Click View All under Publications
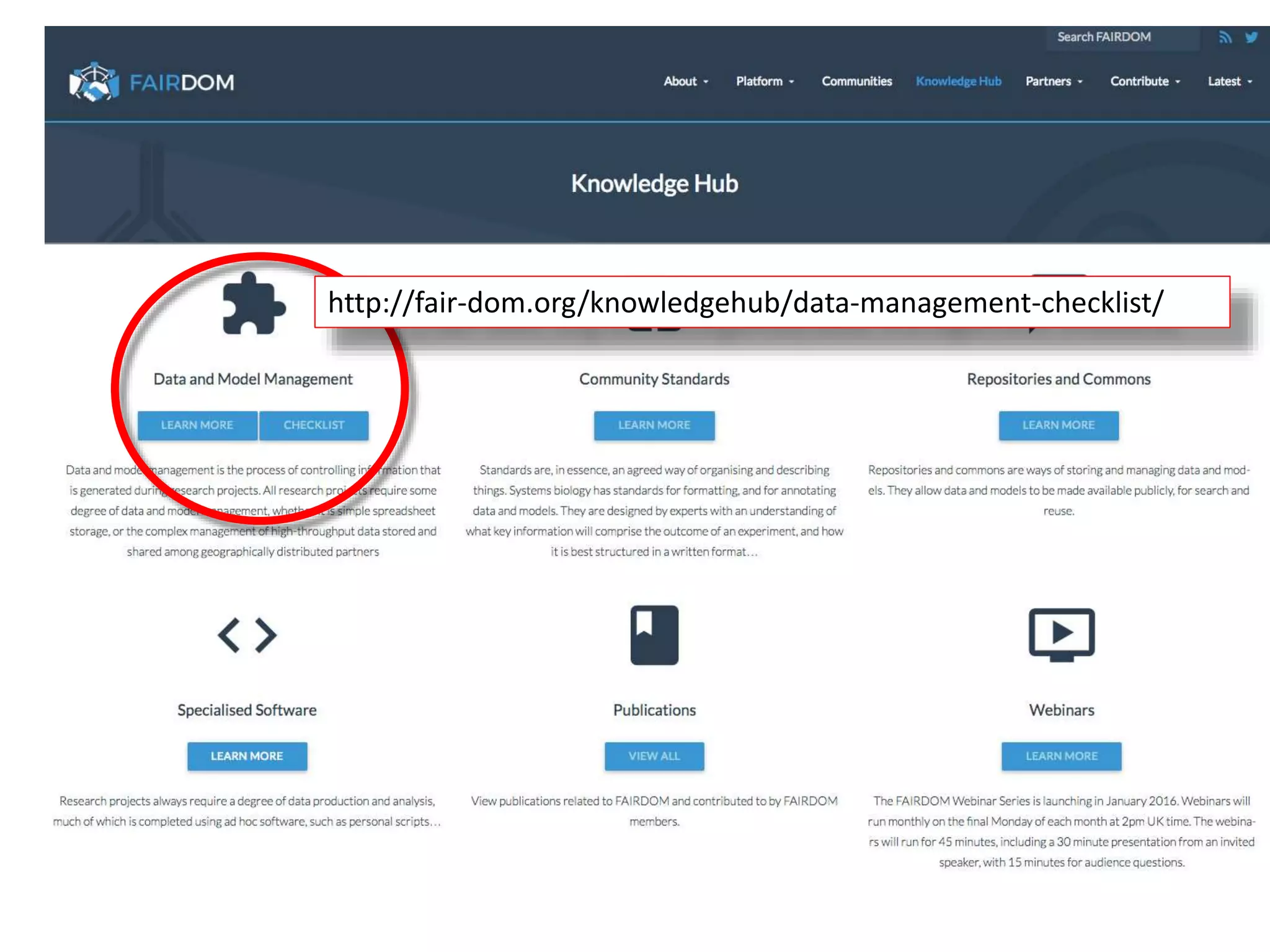 click(x=654, y=756)
